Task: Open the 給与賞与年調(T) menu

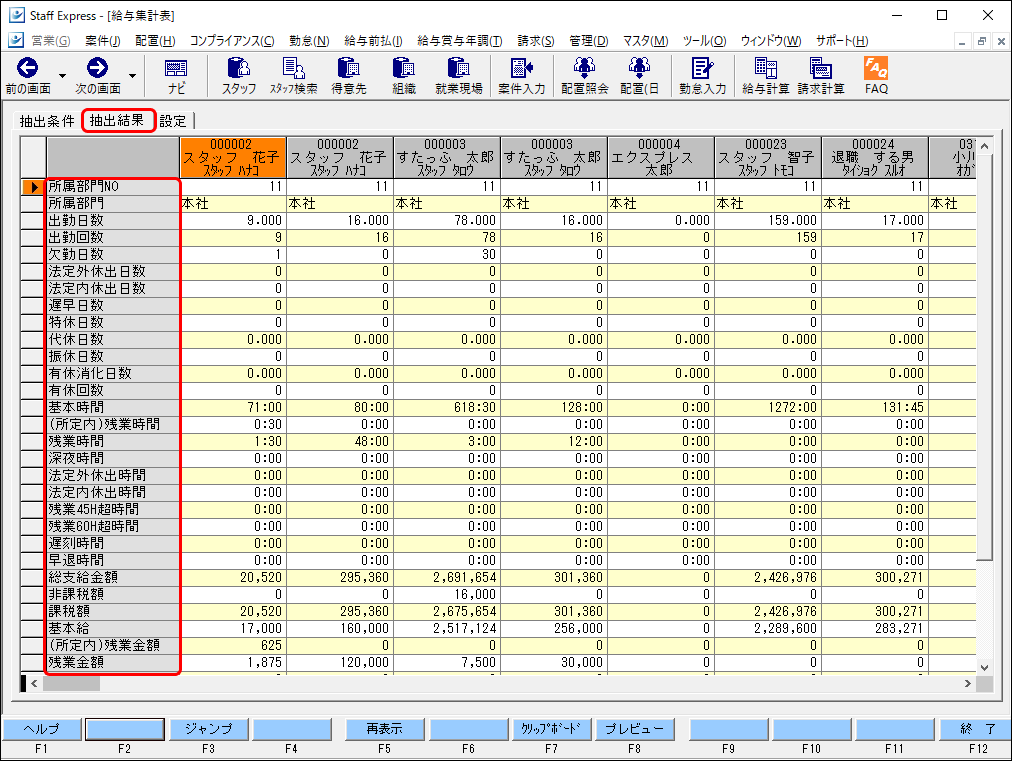Action: [460, 40]
